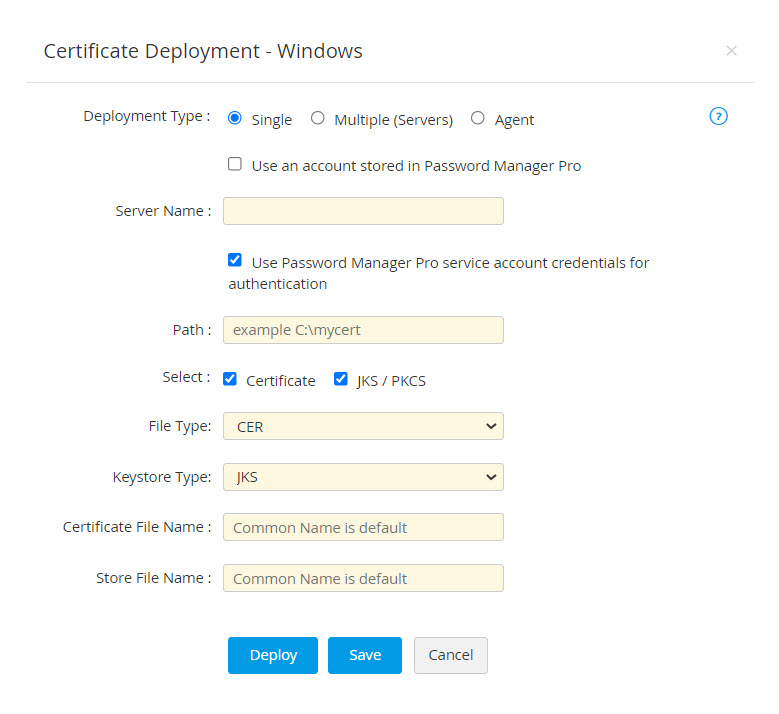Open the Keystore Type dropdown showing JKS
The image size is (779, 714).
pyautogui.click(x=363, y=477)
